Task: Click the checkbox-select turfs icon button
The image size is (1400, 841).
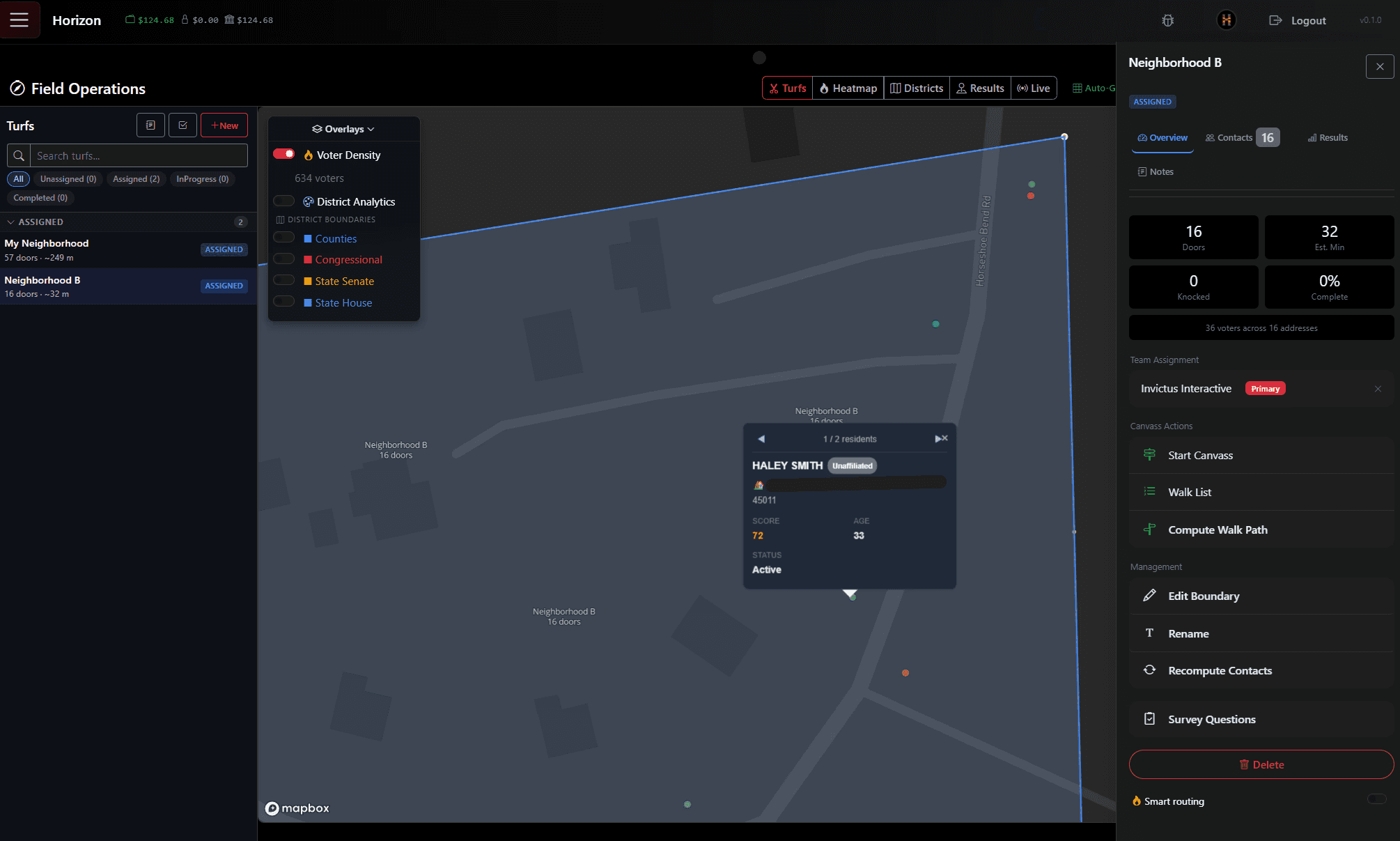Action: tap(182, 125)
